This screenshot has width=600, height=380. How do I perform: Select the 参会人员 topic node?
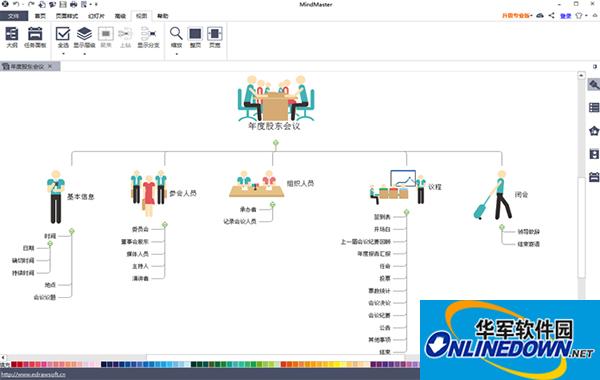(x=163, y=193)
